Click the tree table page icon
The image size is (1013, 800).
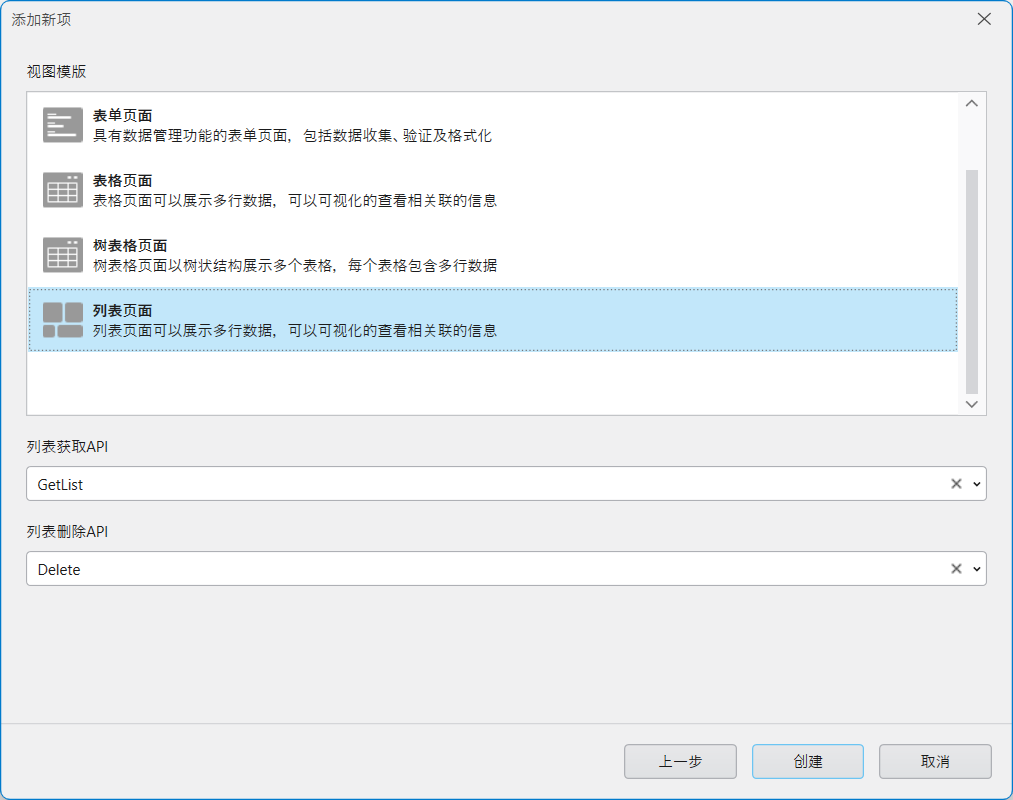(63, 255)
